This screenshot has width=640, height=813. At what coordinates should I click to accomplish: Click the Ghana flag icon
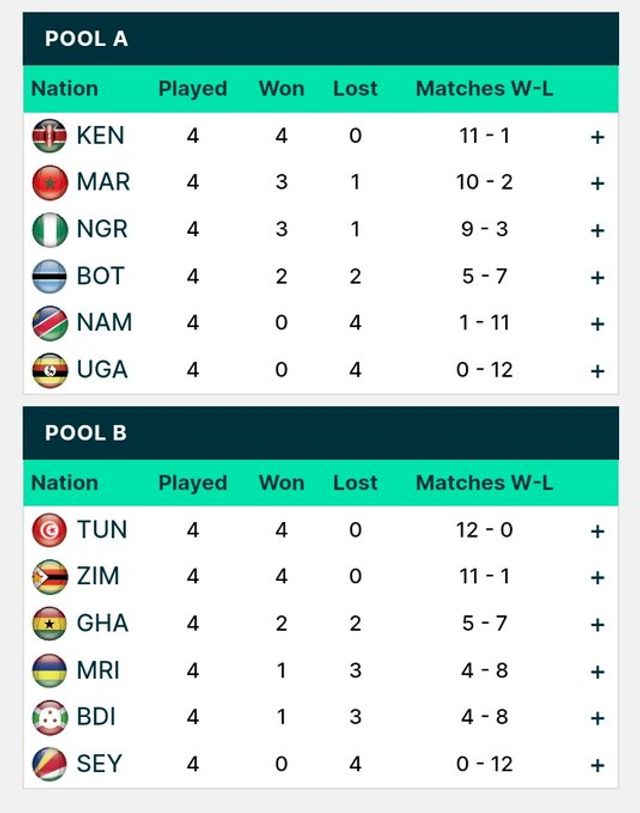click(49, 624)
